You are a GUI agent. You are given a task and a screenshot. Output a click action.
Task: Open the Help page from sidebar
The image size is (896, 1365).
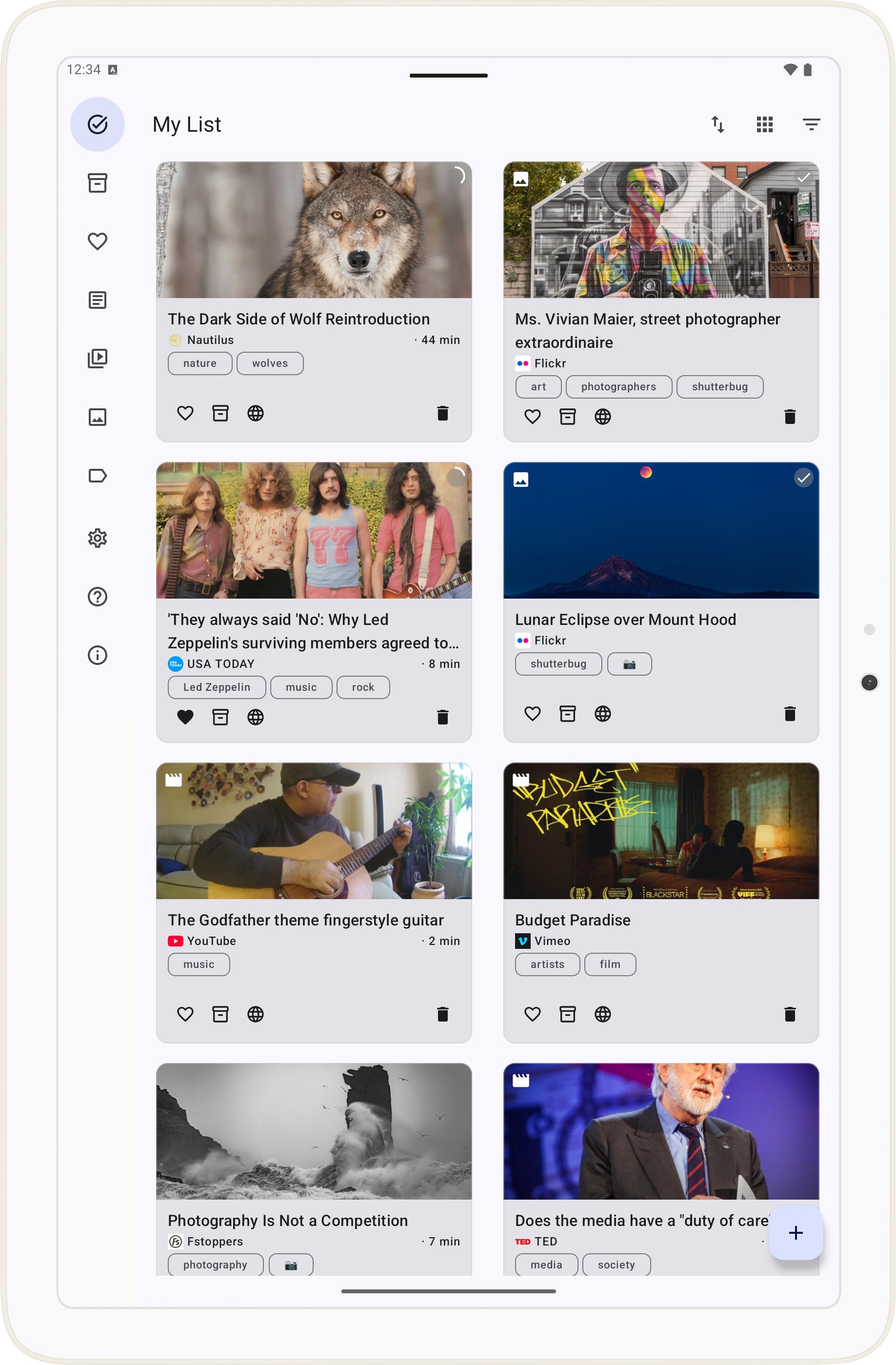(x=98, y=597)
